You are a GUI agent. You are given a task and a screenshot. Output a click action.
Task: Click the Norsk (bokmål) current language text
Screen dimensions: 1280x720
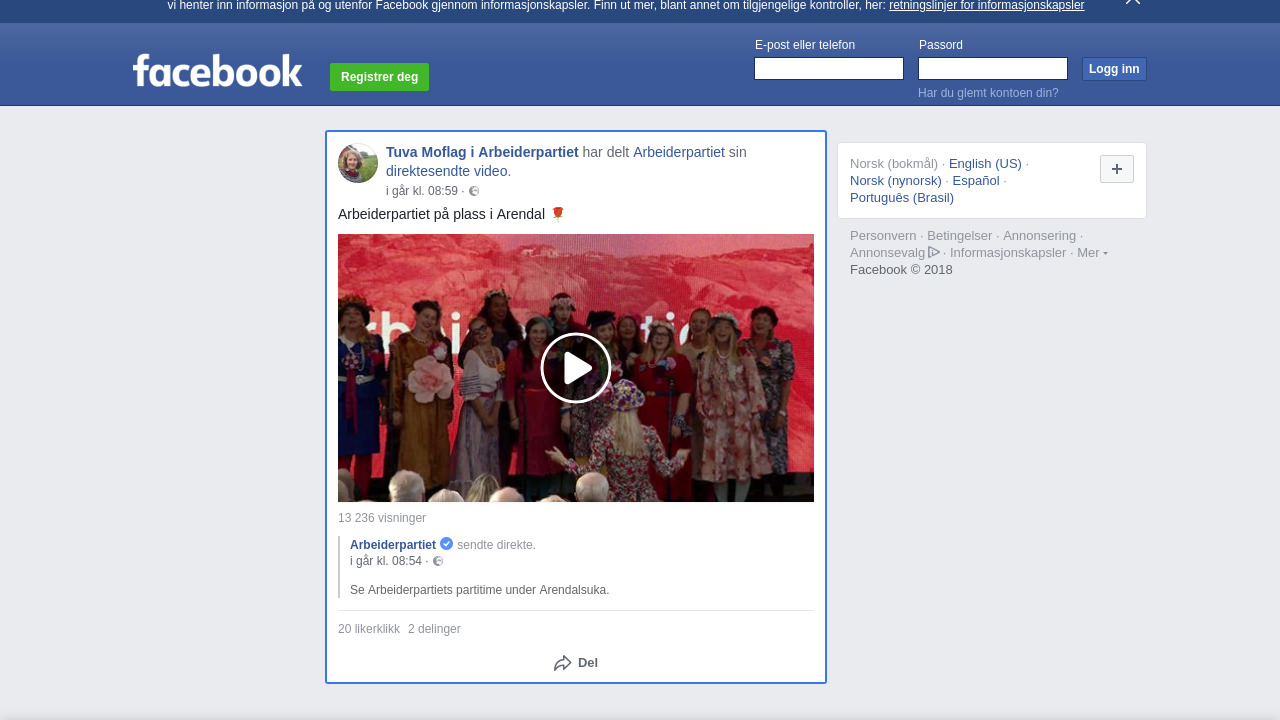(x=894, y=164)
